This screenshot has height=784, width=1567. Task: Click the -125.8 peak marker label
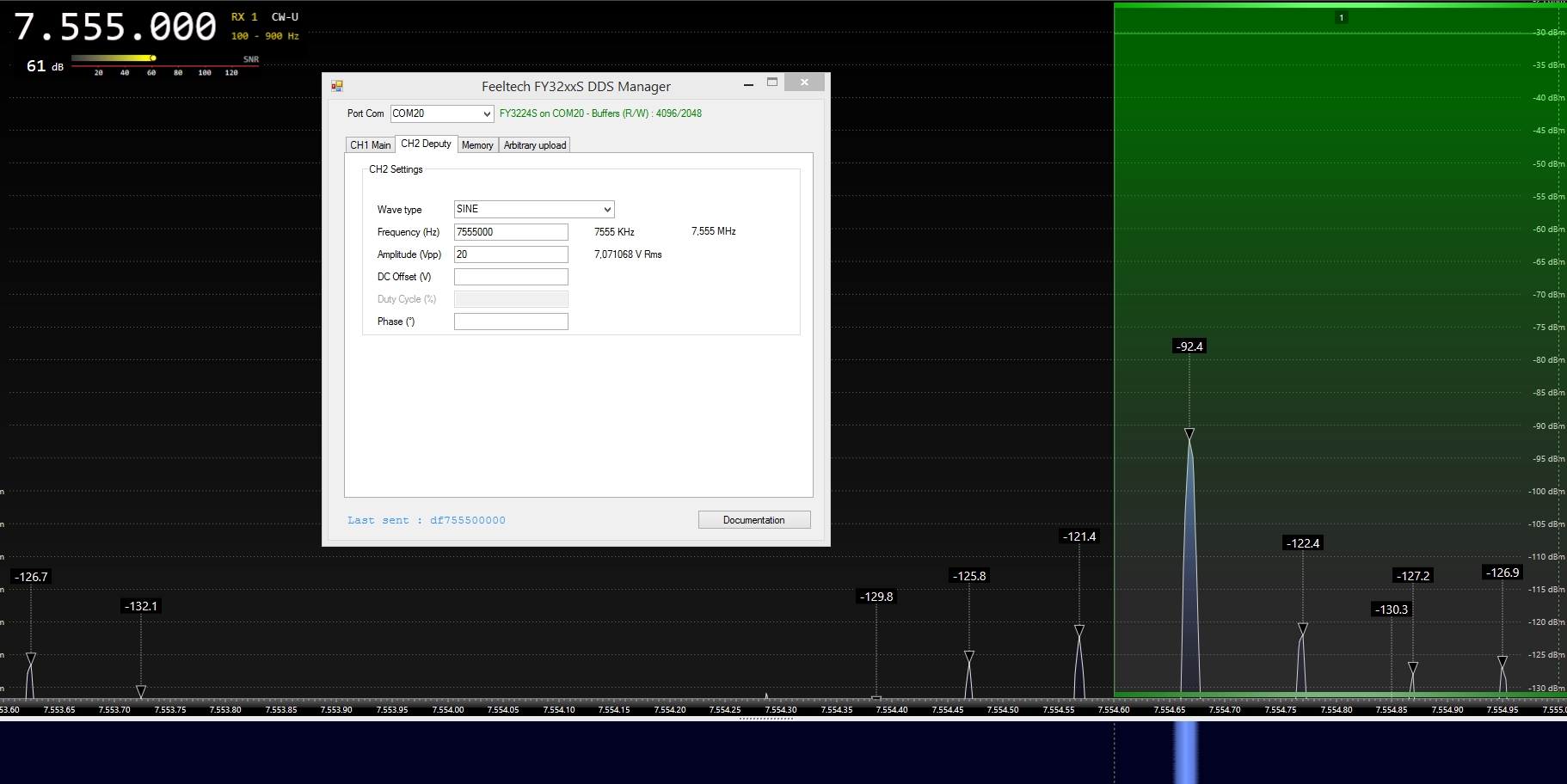(x=969, y=576)
